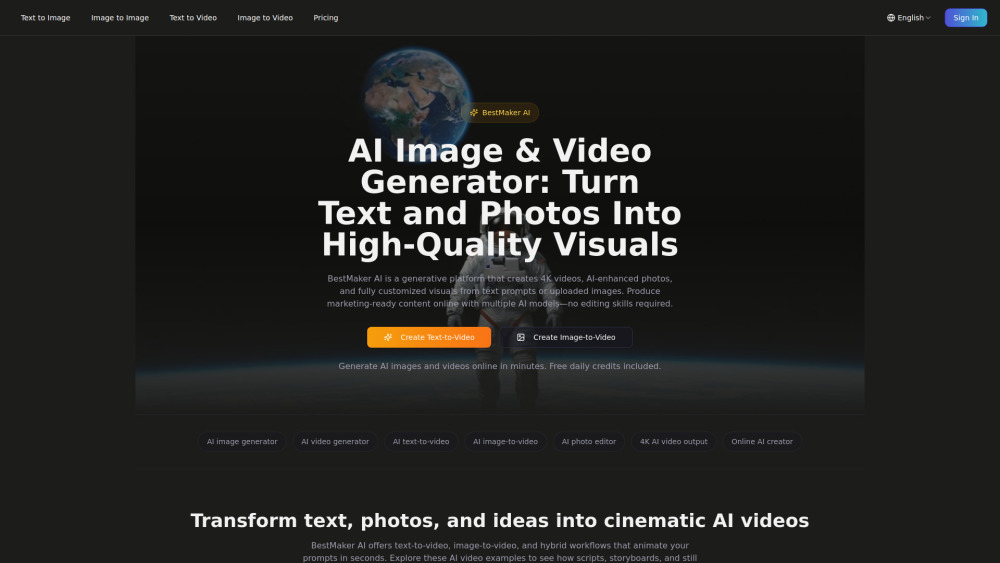The width and height of the screenshot is (1000, 563).
Task: Open the Pricing page
Action: 326,18
